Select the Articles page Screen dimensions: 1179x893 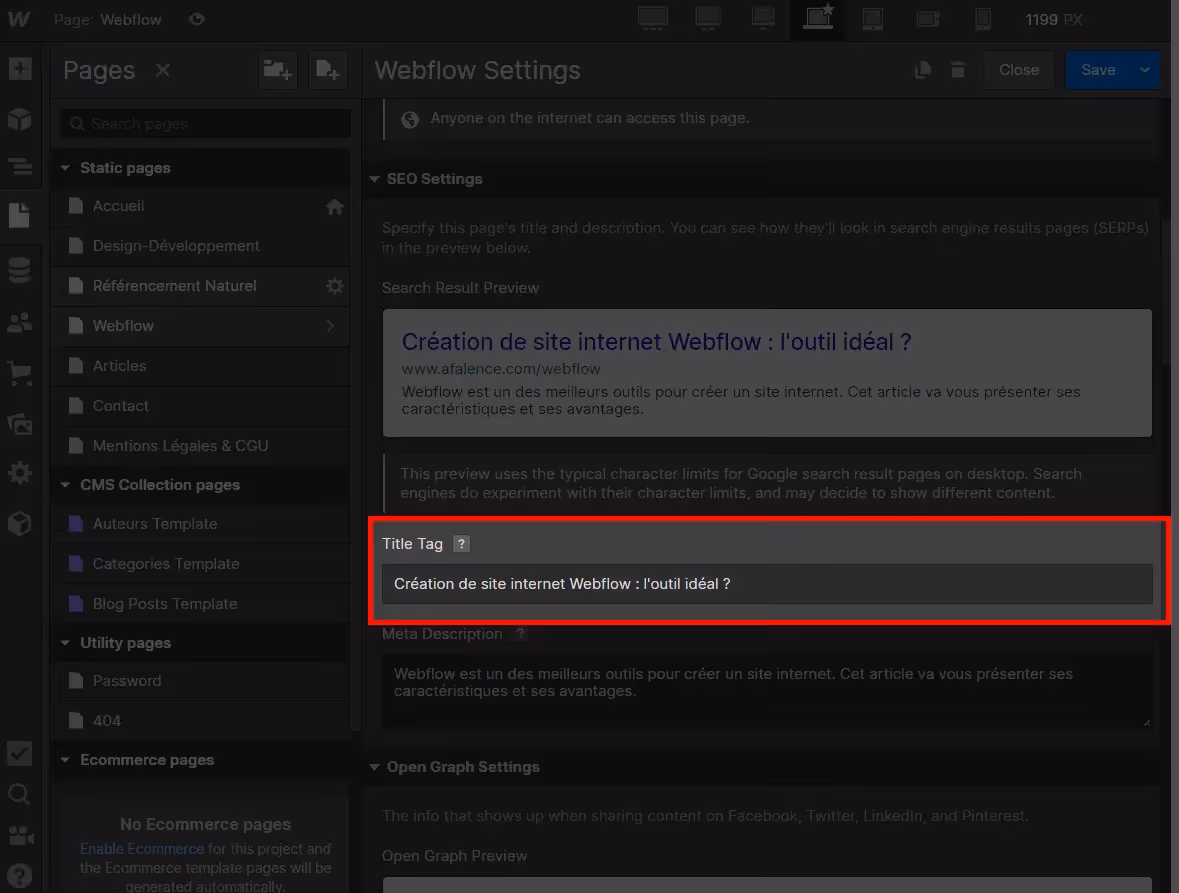click(200, 365)
